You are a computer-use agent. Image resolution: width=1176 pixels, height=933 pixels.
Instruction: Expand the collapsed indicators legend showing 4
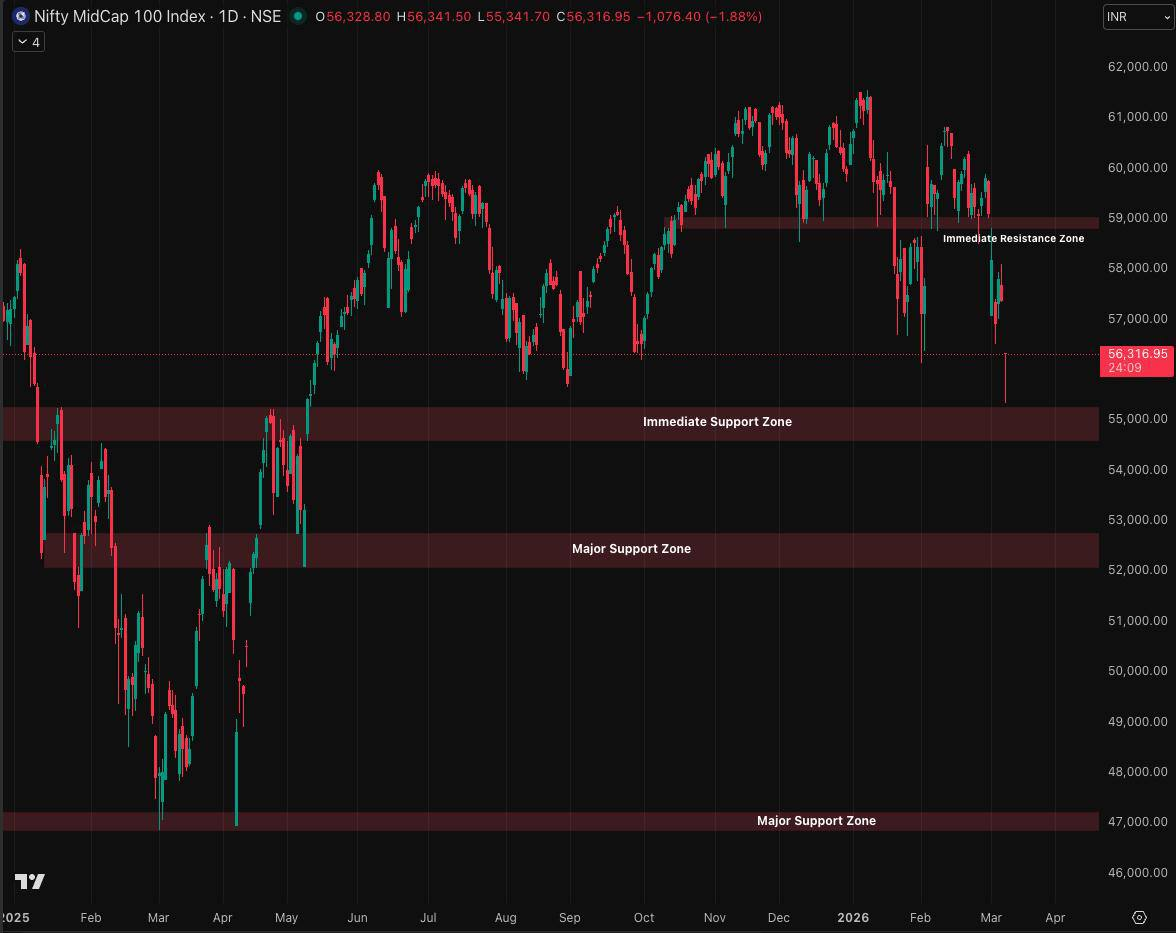(28, 42)
